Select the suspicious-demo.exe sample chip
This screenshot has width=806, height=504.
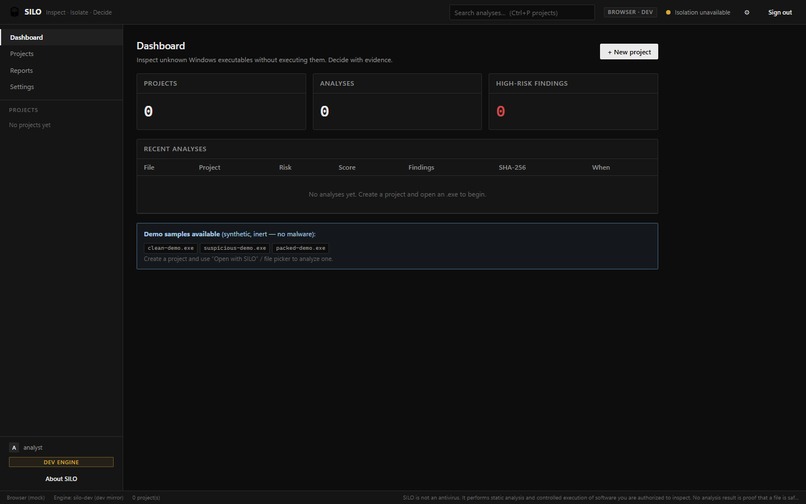click(235, 248)
